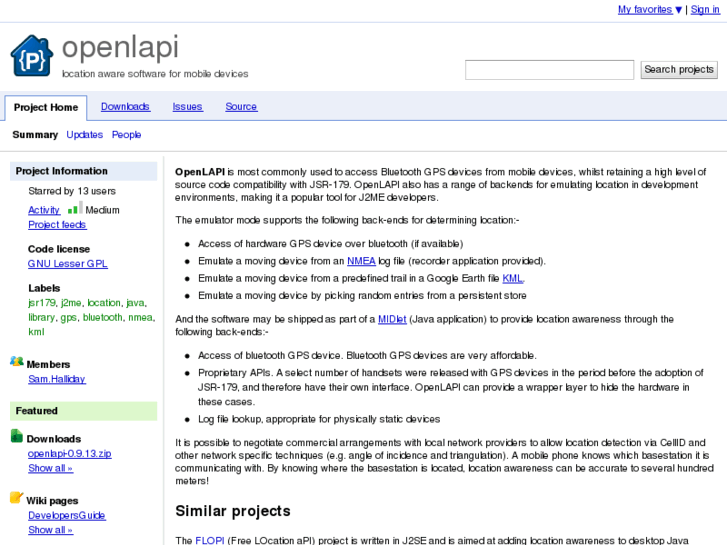Click the 'Similar projects' heading
Image resolution: width=727 pixels, height=545 pixels.
pos(233,511)
